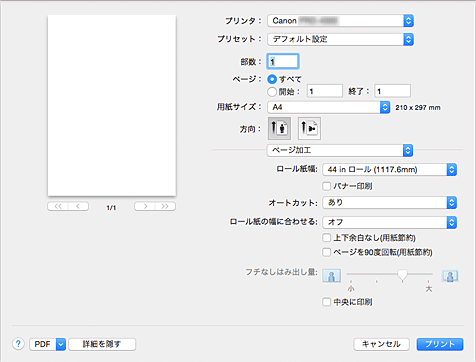
Task: Go to first preview page
Action: tap(58, 206)
